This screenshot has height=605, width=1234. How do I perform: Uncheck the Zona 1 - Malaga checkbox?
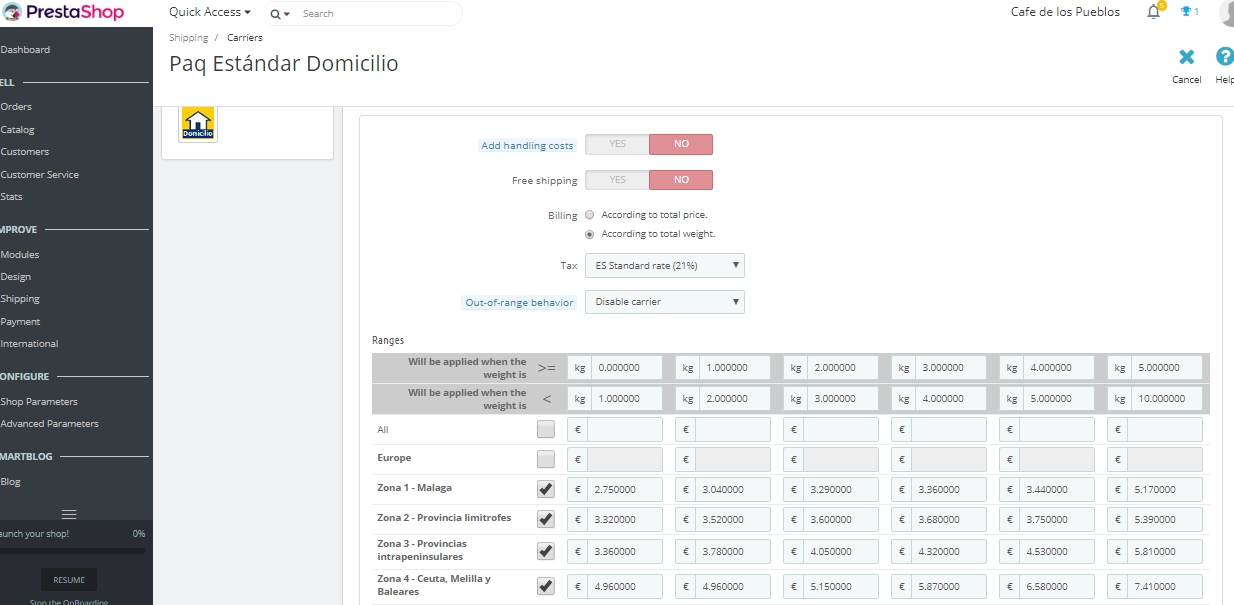(545, 489)
